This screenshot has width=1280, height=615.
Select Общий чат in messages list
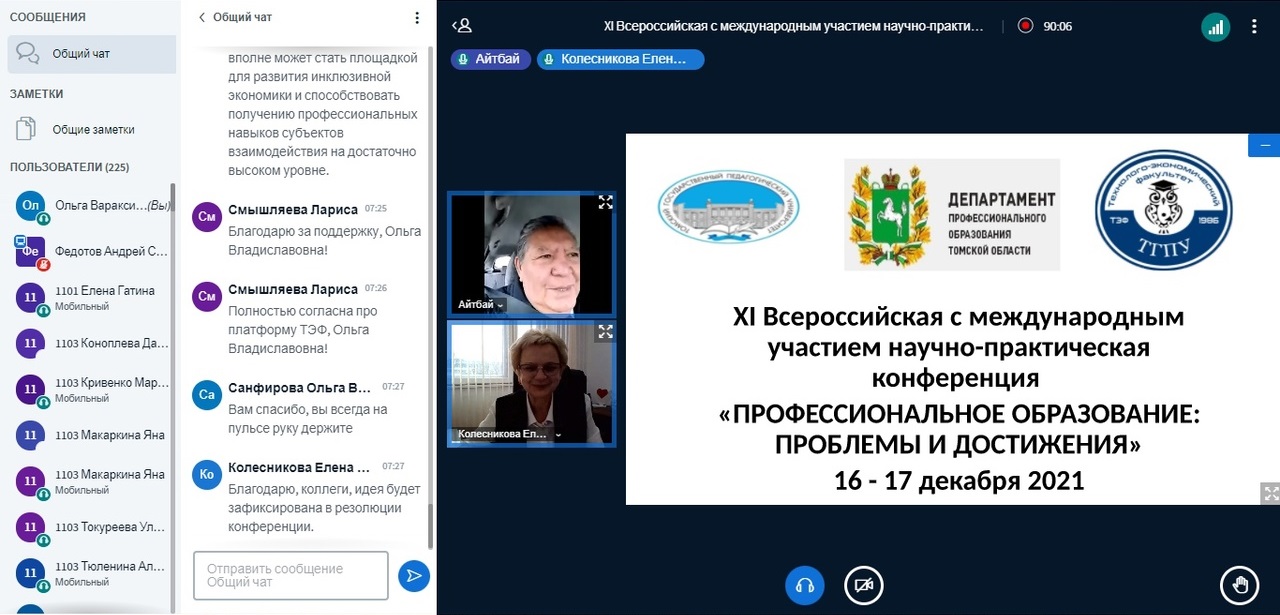coord(90,54)
